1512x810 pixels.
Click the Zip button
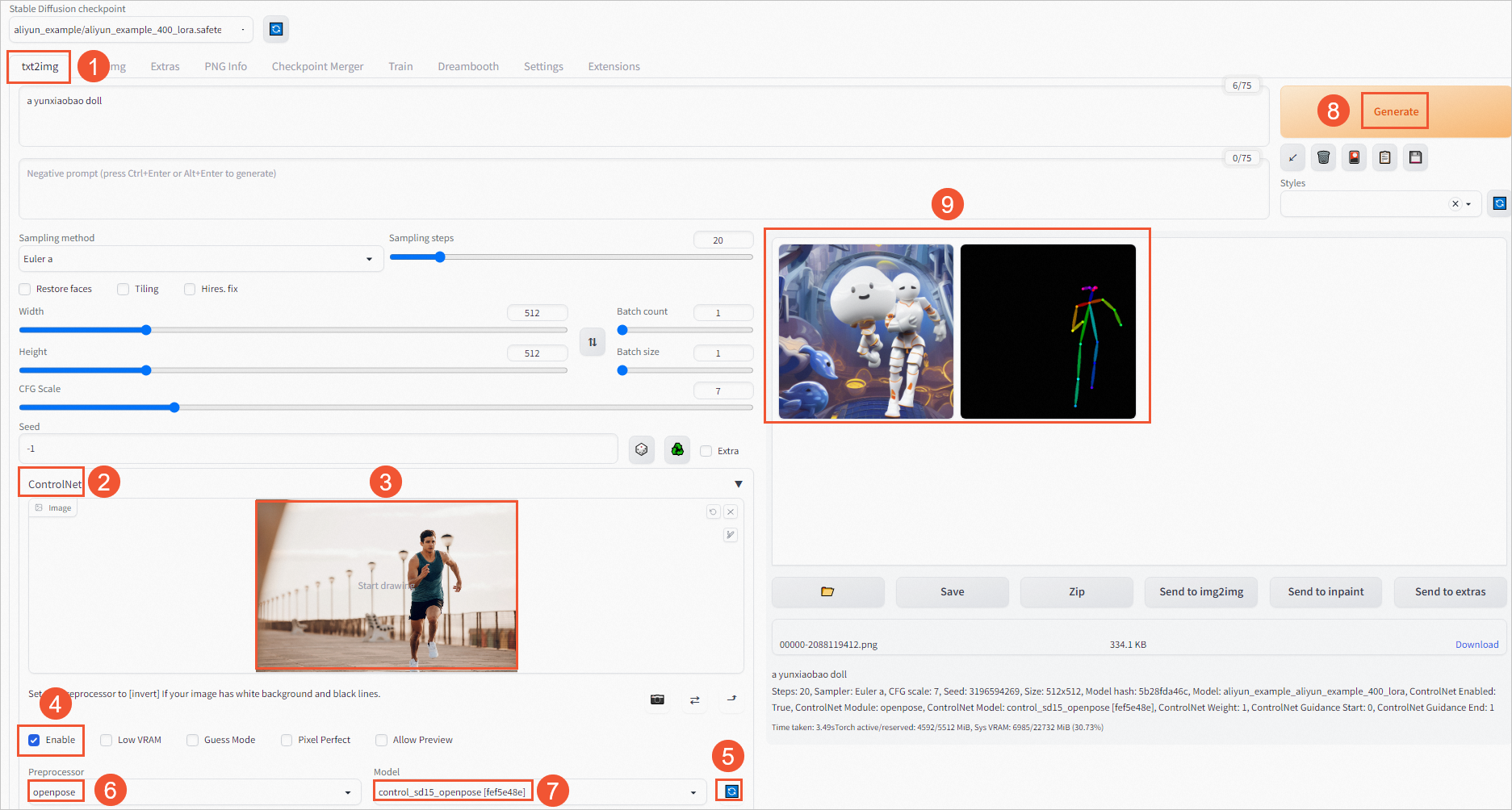(1076, 591)
